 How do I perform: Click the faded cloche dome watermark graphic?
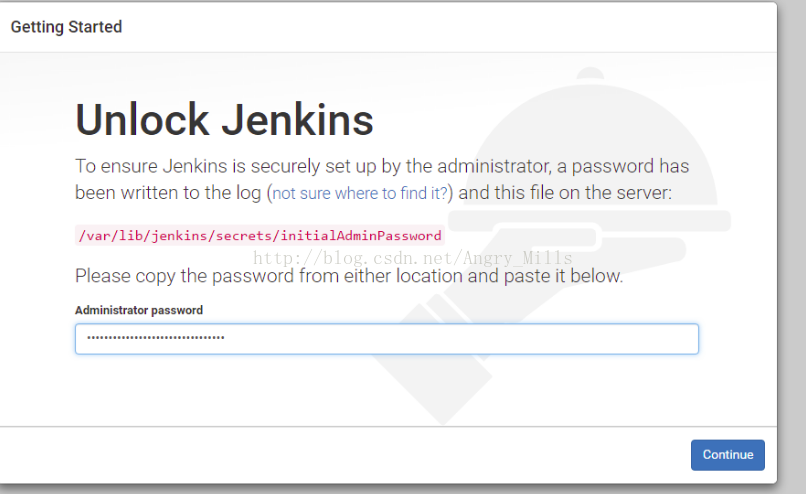(x=591, y=144)
